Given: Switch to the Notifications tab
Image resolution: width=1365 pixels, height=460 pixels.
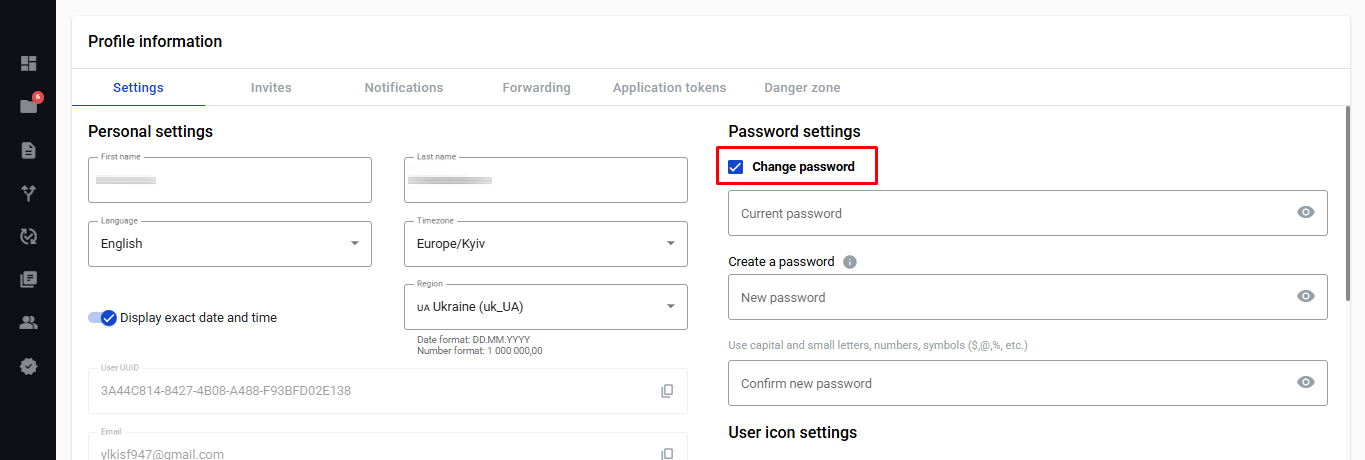Looking at the screenshot, I should [x=404, y=88].
